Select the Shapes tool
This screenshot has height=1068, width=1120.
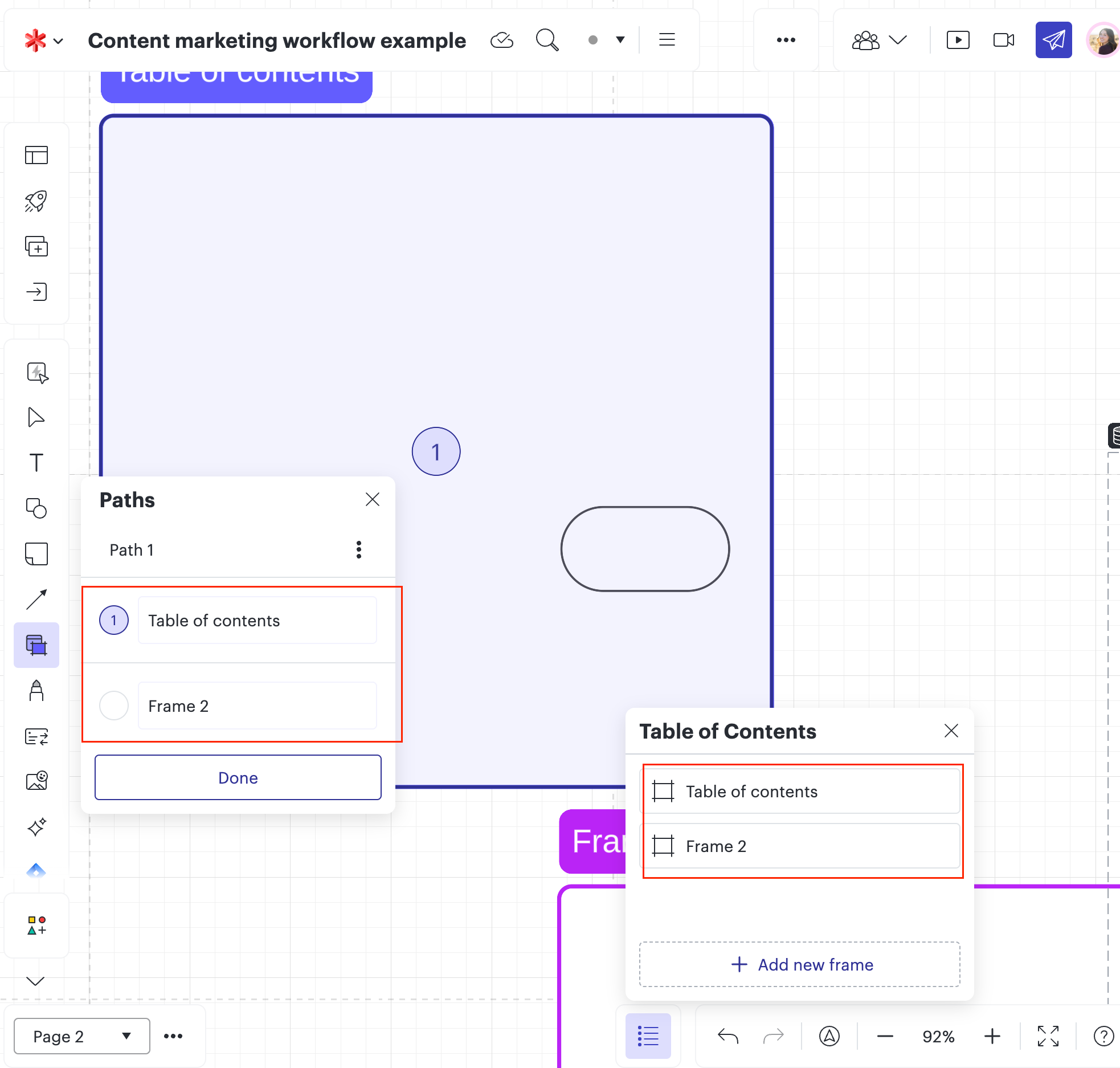coord(36,508)
